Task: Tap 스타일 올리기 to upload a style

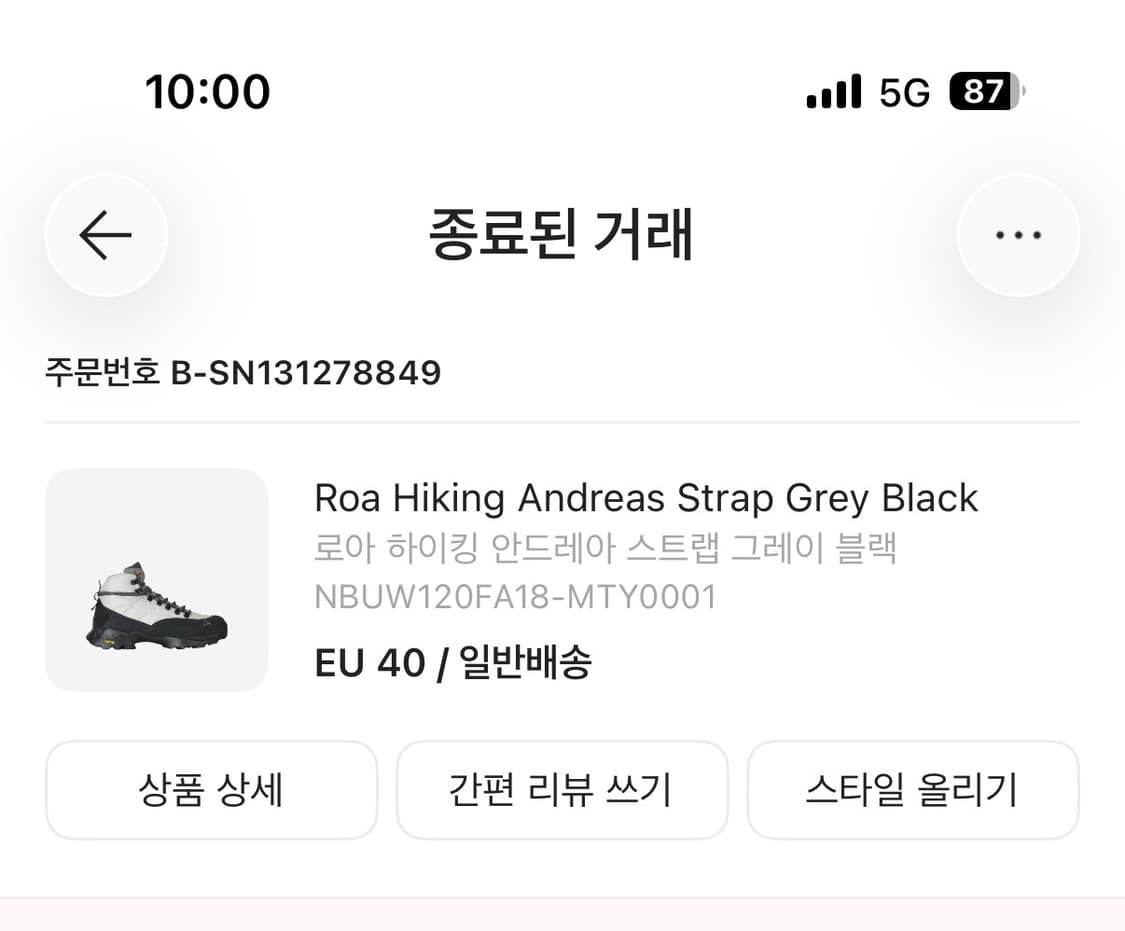Action: 913,789
